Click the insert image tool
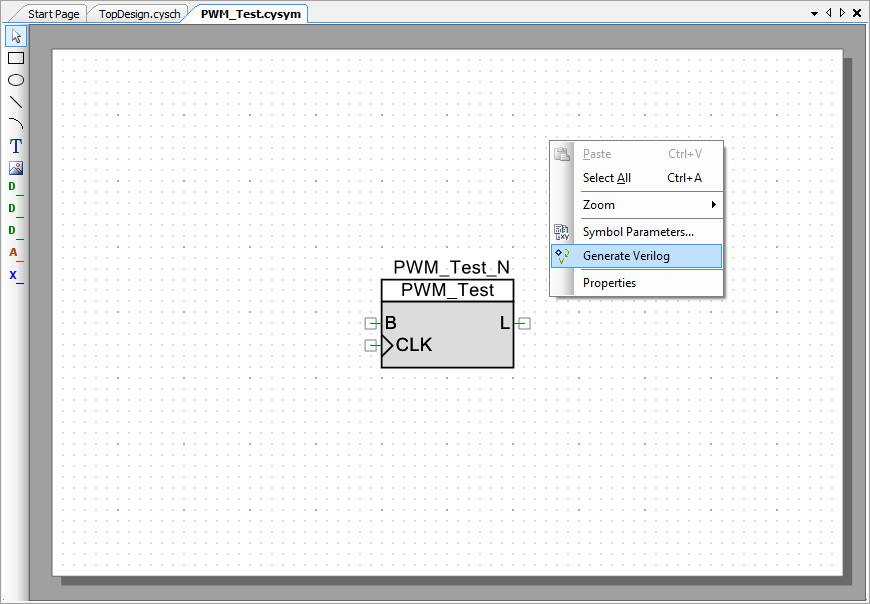 pyautogui.click(x=16, y=168)
